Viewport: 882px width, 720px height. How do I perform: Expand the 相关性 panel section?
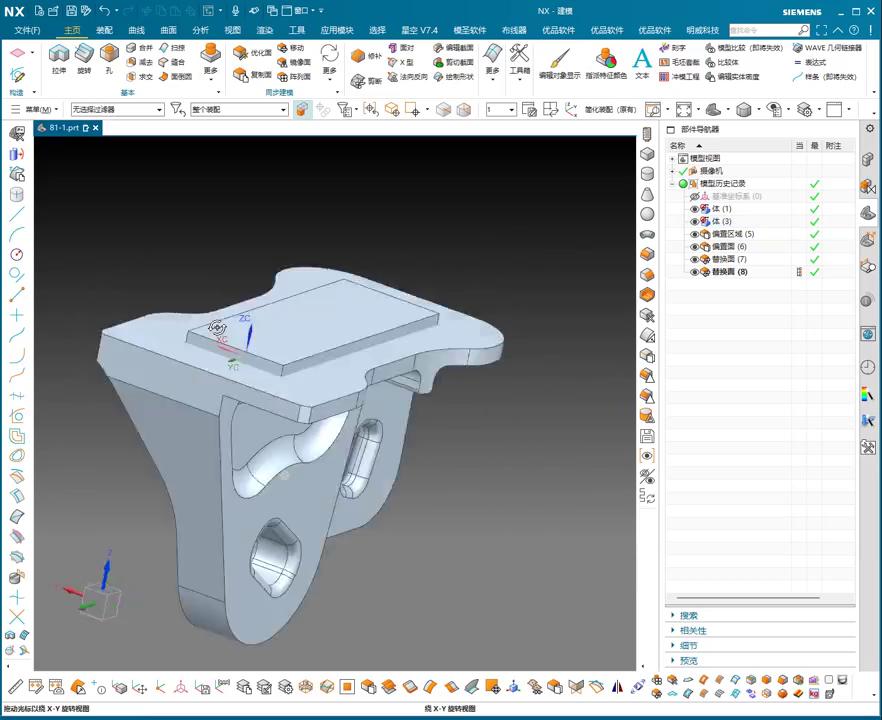pyautogui.click(x=693, y=631)
